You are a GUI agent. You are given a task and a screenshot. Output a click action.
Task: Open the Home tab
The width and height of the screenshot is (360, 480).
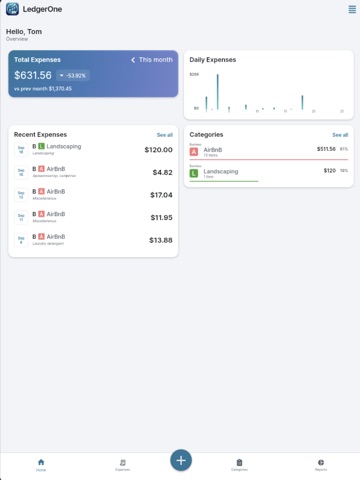pyautogui.click(x=41, y=465)
